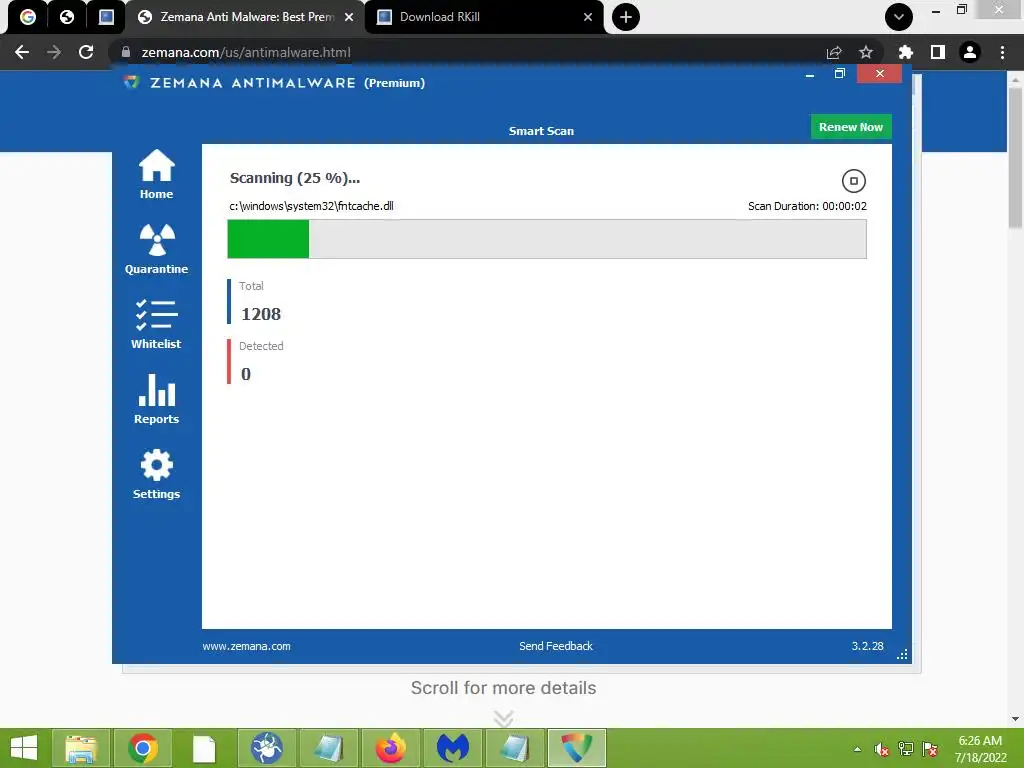1024x768 pixels.
Task: Open Zemana Settings gear
Action: click(156, 474)
